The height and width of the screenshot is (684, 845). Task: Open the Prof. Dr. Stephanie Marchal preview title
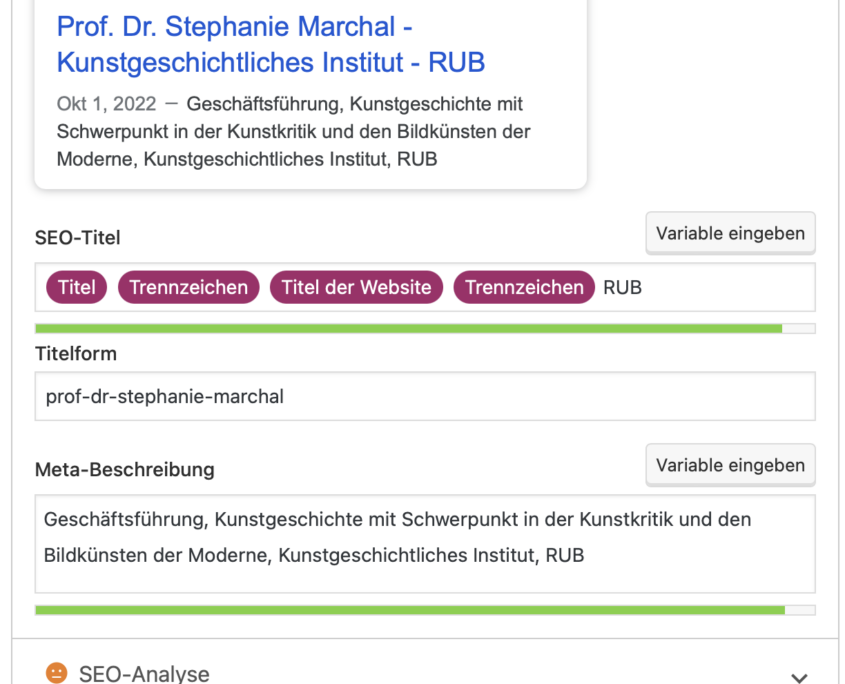coord(271,44)
